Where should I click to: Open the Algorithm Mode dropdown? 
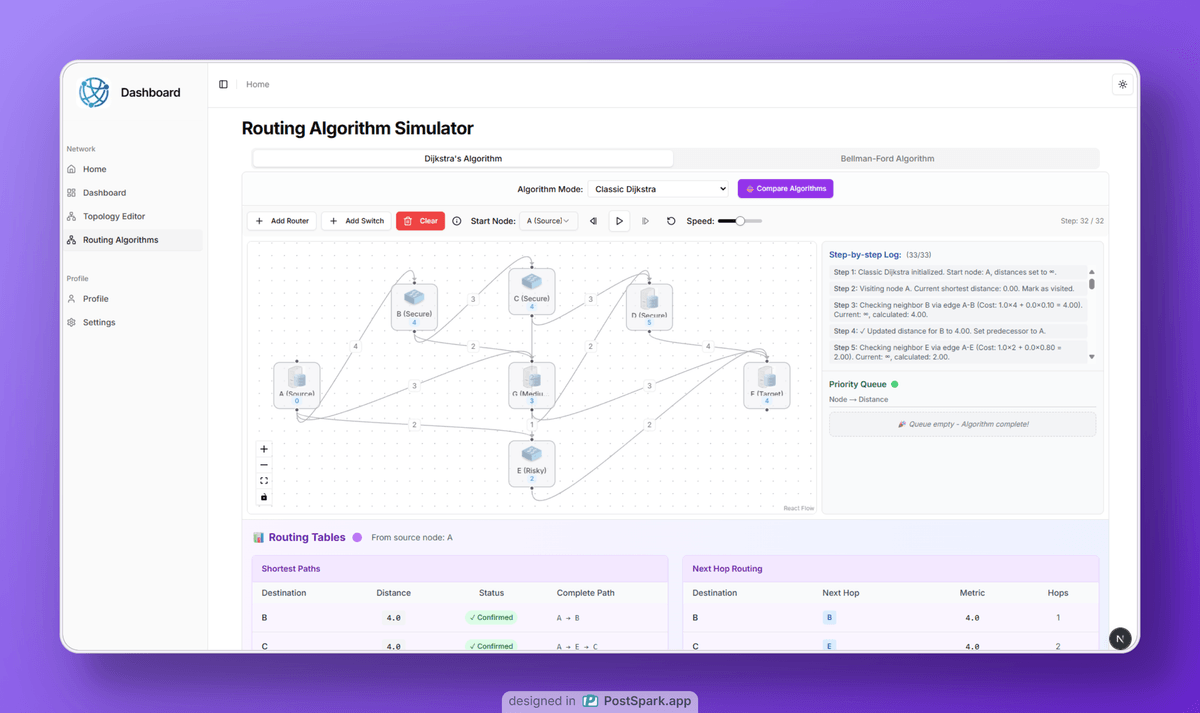click(658, 189)
